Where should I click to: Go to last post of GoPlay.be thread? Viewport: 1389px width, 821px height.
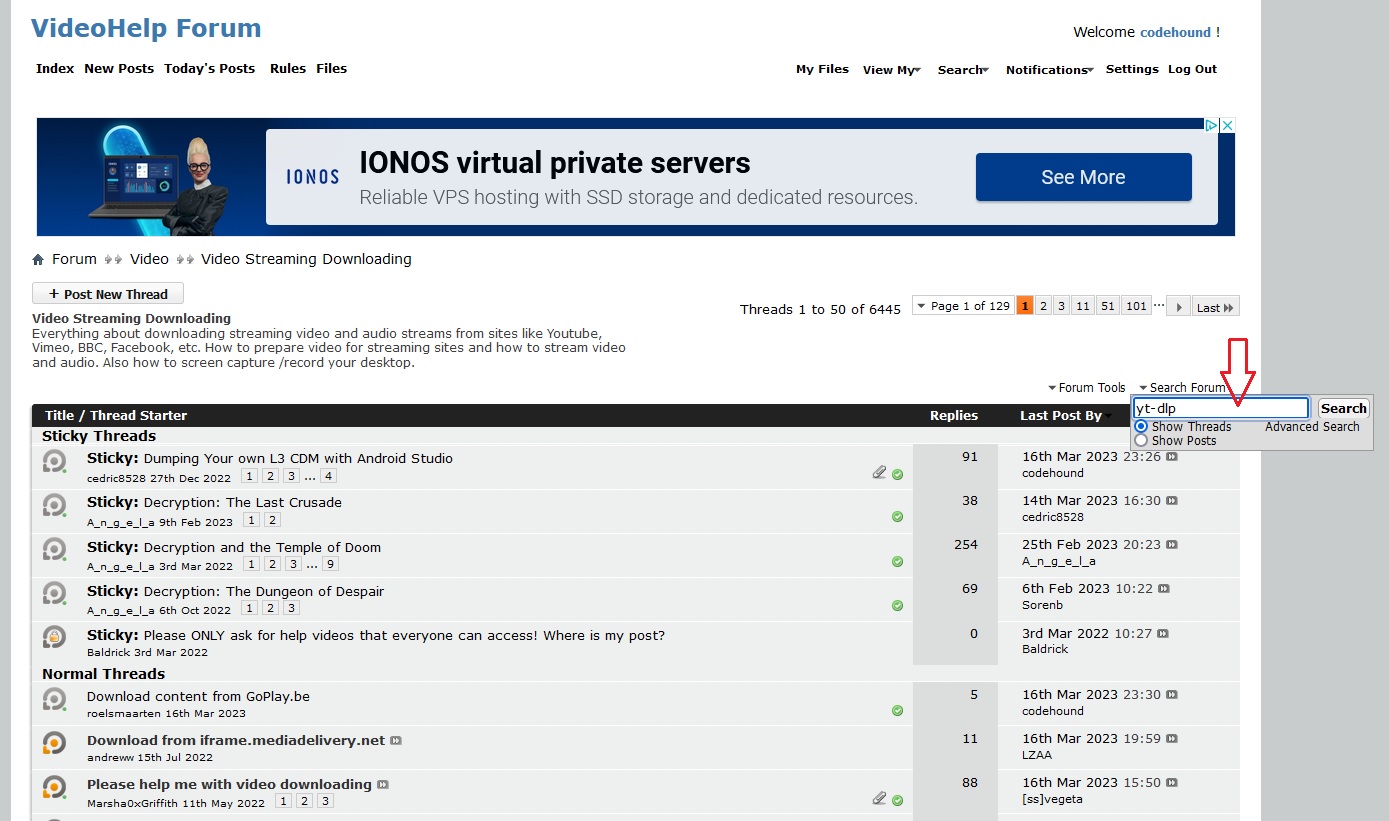click(x=1171, y=695)
